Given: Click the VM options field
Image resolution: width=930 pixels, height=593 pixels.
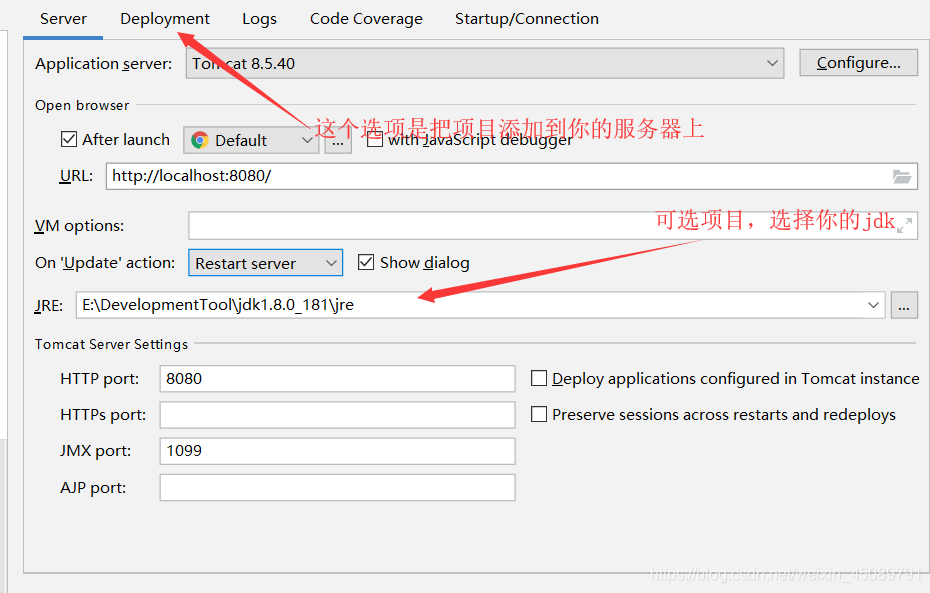Looking at the screenshot, I should 553,226.
